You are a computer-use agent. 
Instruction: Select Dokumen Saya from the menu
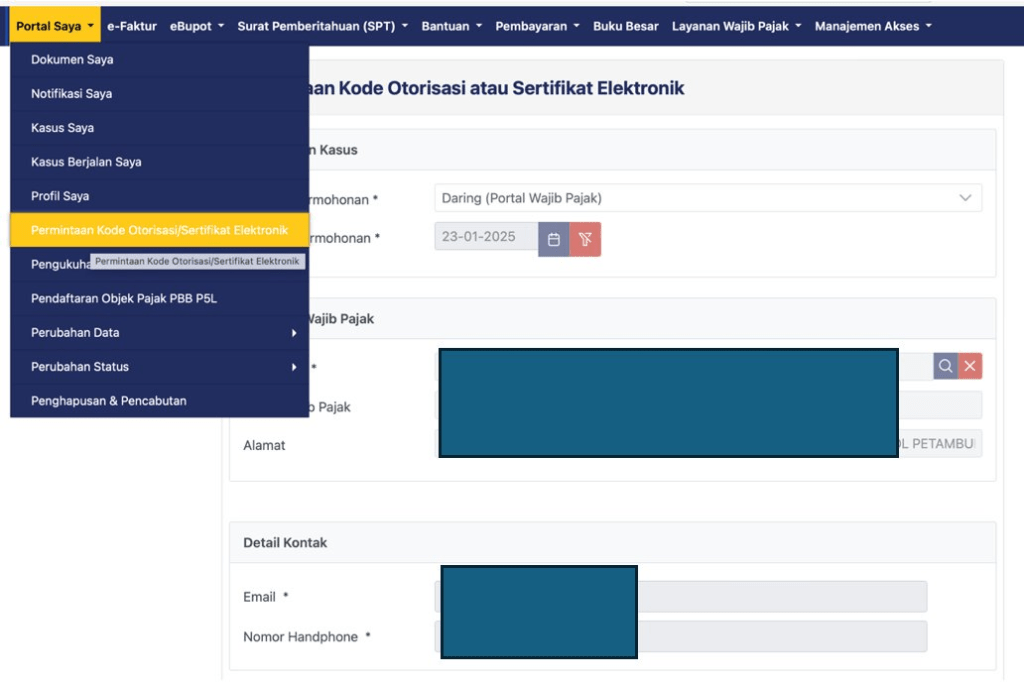(72, 60)
